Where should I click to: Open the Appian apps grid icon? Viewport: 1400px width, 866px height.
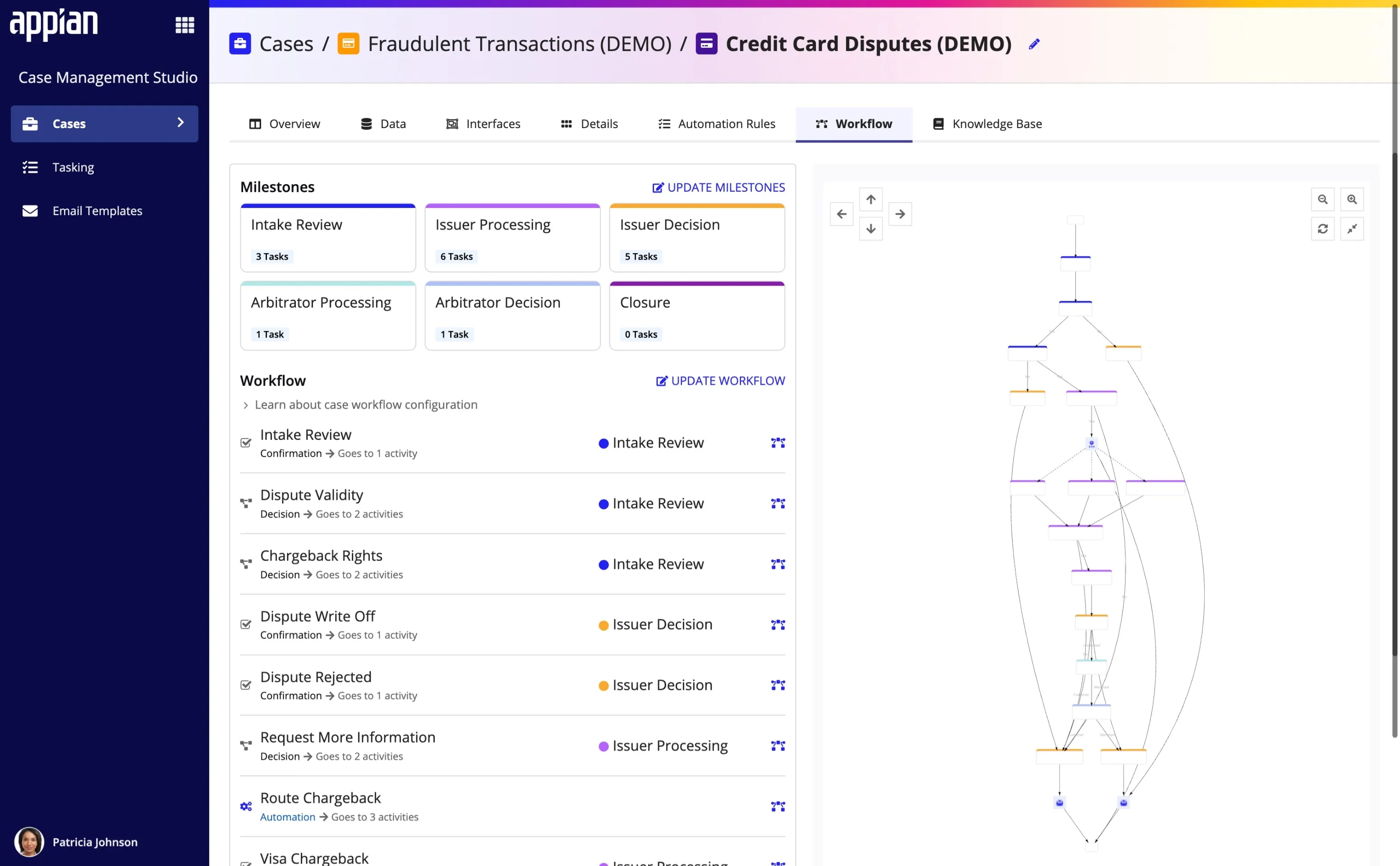tap(184, 25)
